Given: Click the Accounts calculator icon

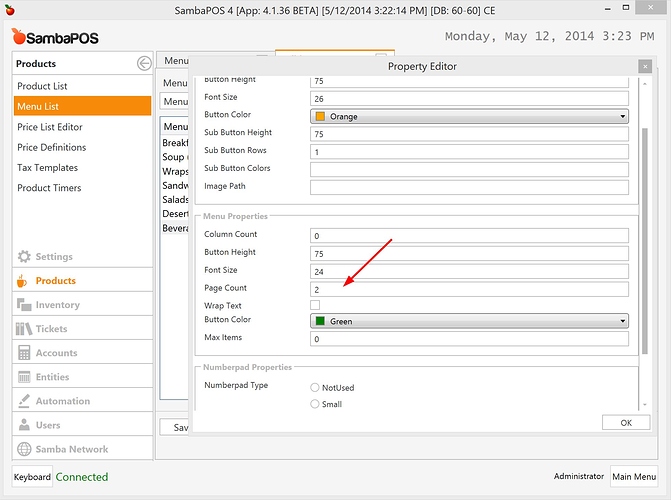Looking at the screenshot, I should pos(24,353).
